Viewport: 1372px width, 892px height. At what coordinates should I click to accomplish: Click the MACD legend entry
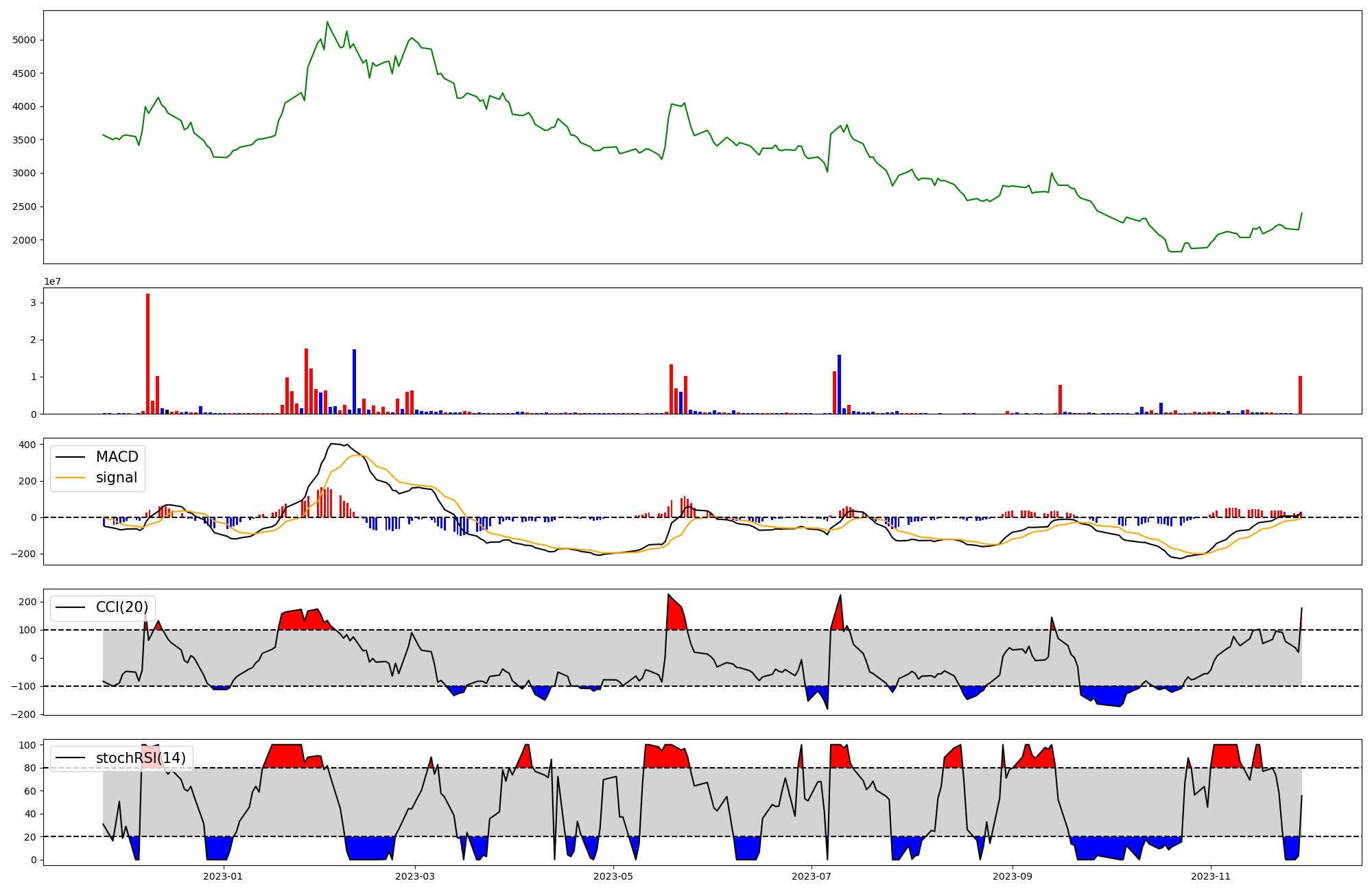[x=117, y=457]
